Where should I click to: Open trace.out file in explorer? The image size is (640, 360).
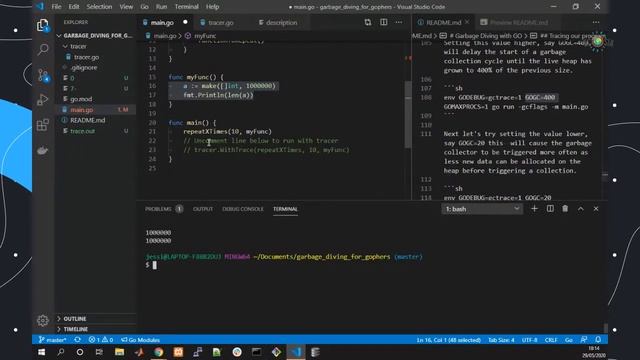coord(96,131)
